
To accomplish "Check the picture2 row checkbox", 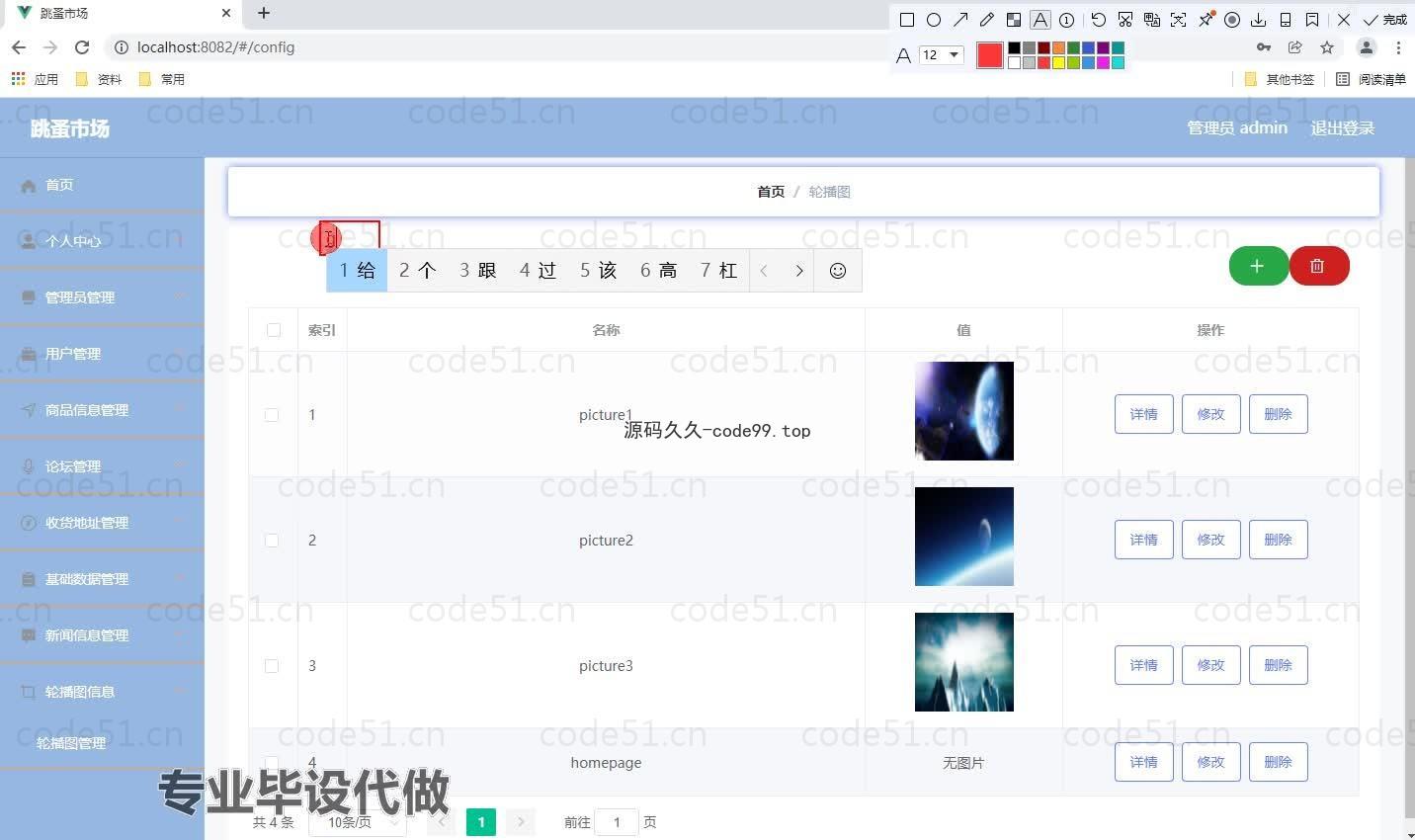I will coord(272,541).
